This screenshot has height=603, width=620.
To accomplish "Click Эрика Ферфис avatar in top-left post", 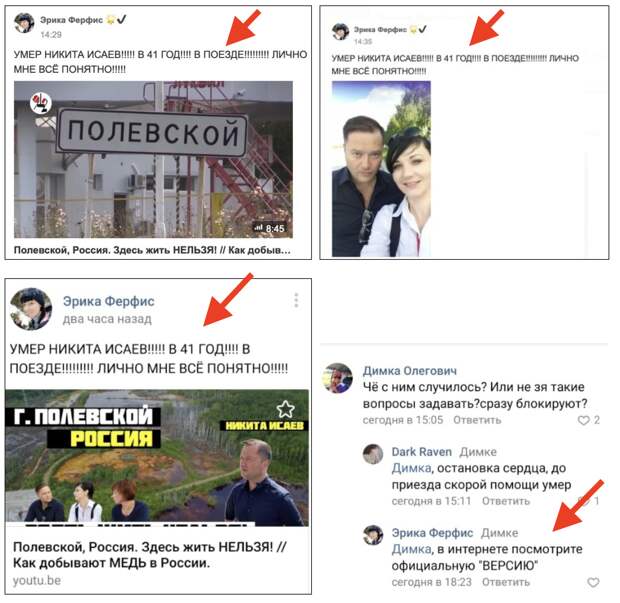I will point(24,23).
